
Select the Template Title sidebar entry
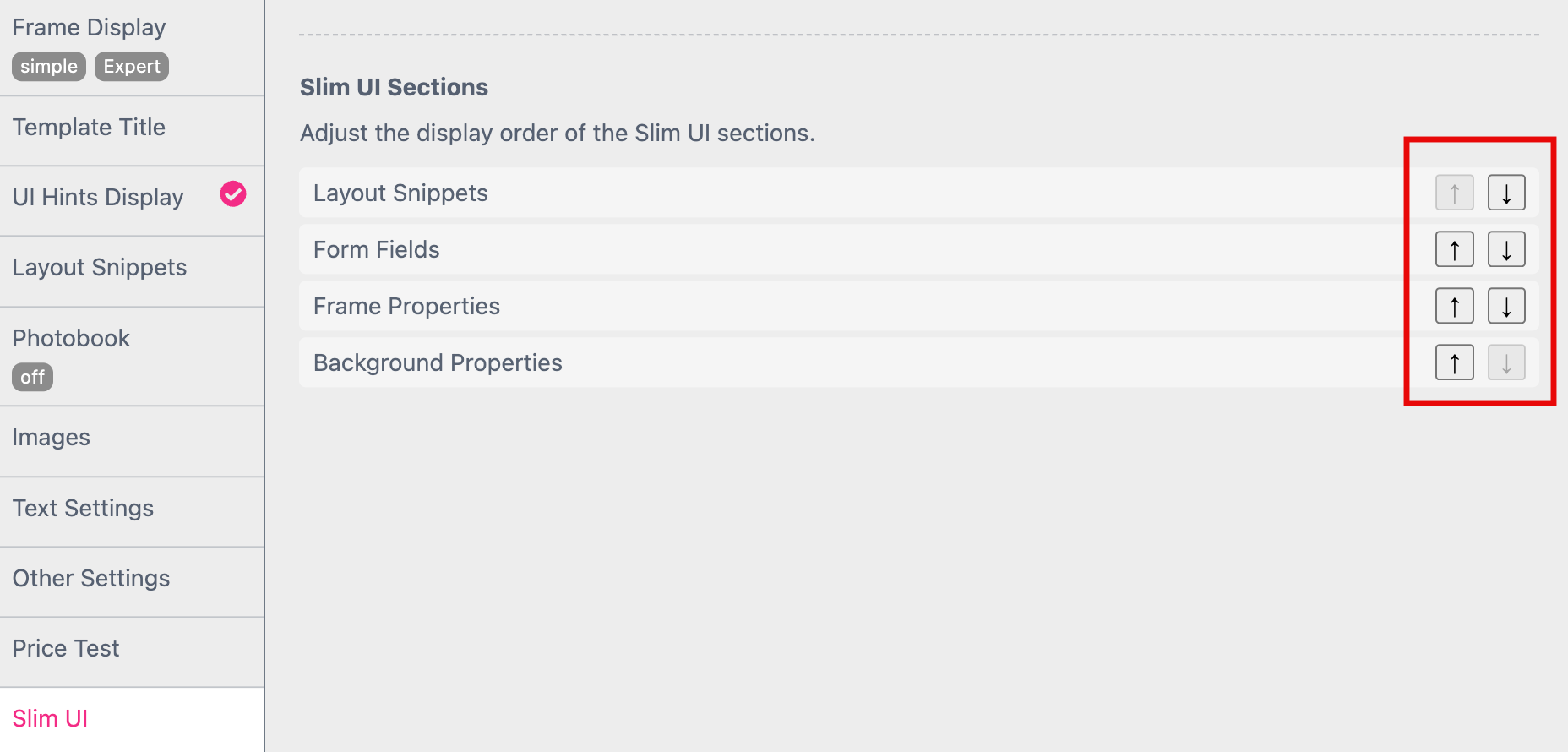tap(89, 127)
